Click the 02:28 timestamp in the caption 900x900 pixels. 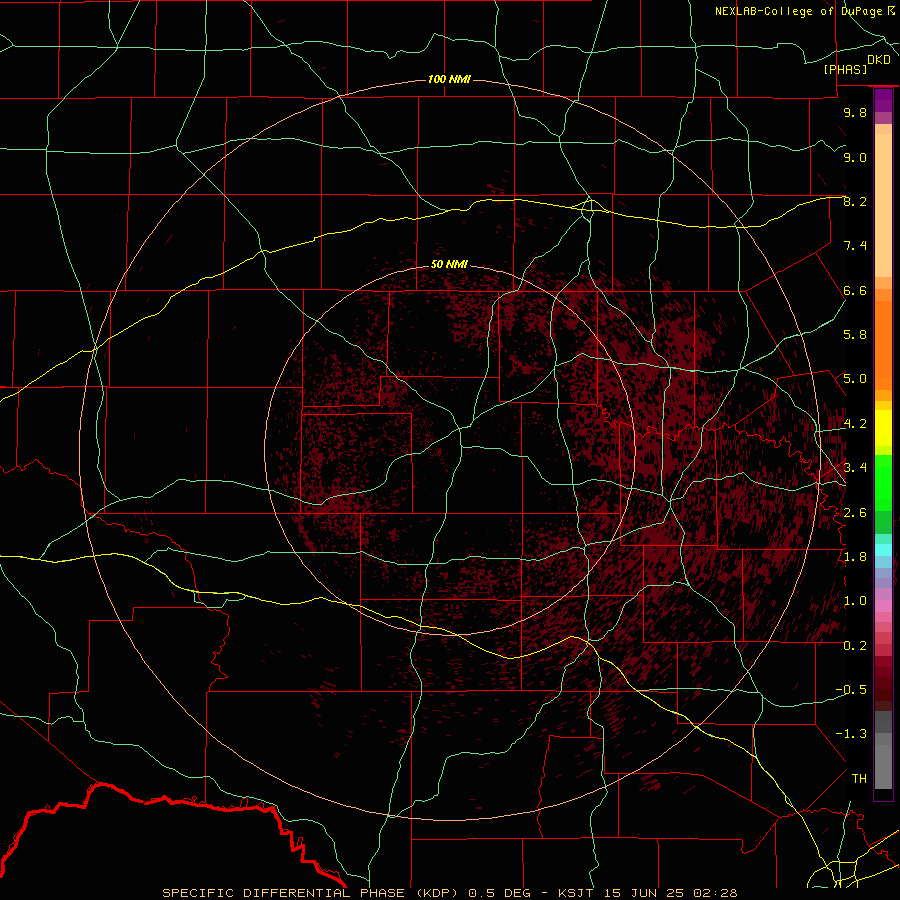pyautogui.click(x=715, y=893)
